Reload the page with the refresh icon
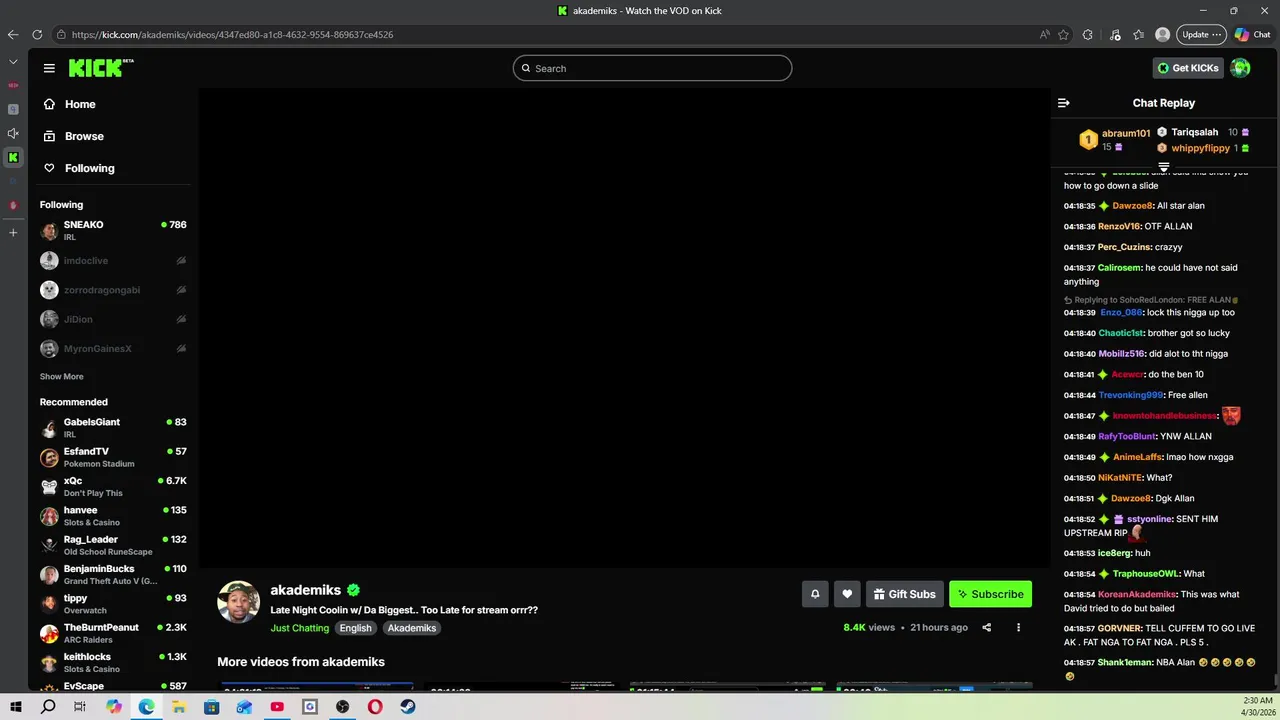1280x720 pixels. [x=37, y=34]
